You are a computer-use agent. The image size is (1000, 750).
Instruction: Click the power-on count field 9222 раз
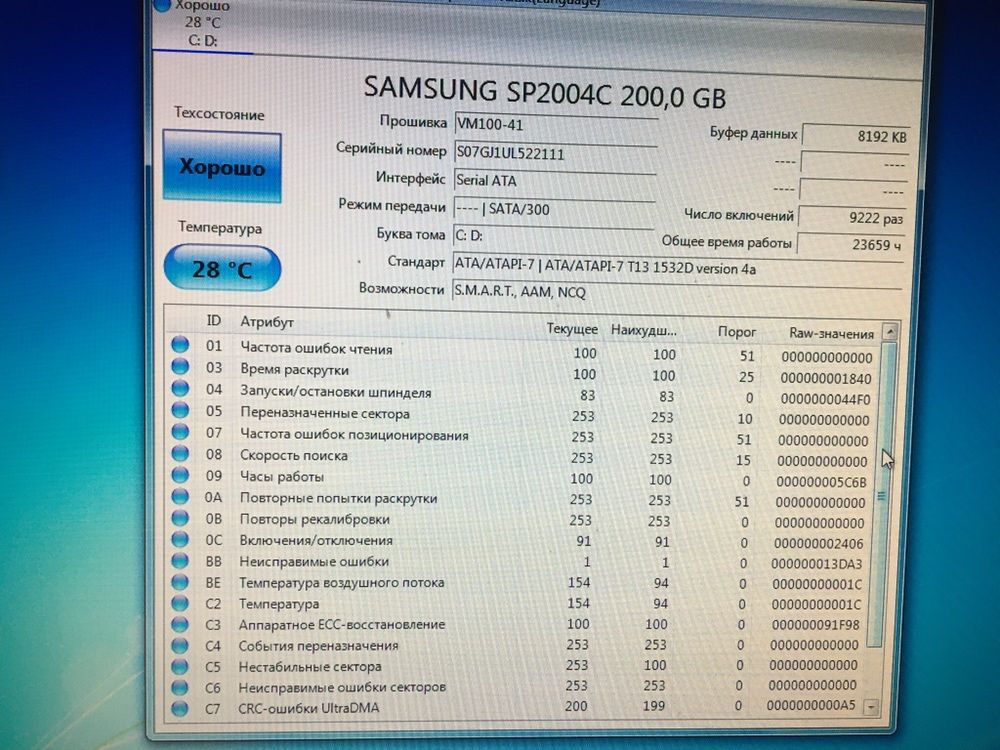pyautogui.click(x=851, y=218)
